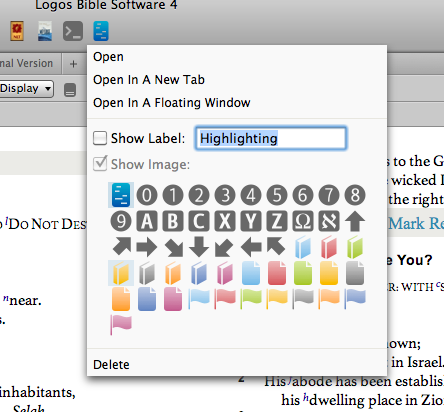Open the book cover shortcut in toolbar
Image resolution: width=444 pixels, height=412 pixels.
[x=45, y=31]
